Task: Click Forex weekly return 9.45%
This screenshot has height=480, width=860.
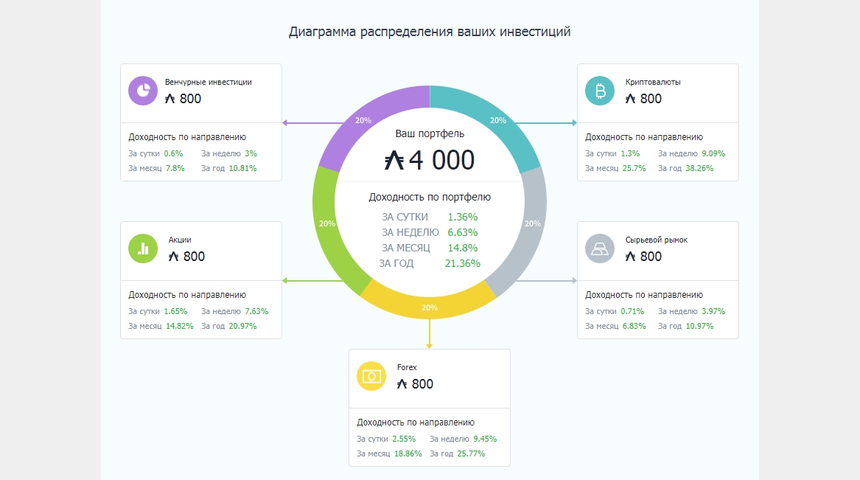Action: click(x=485, y=439)
